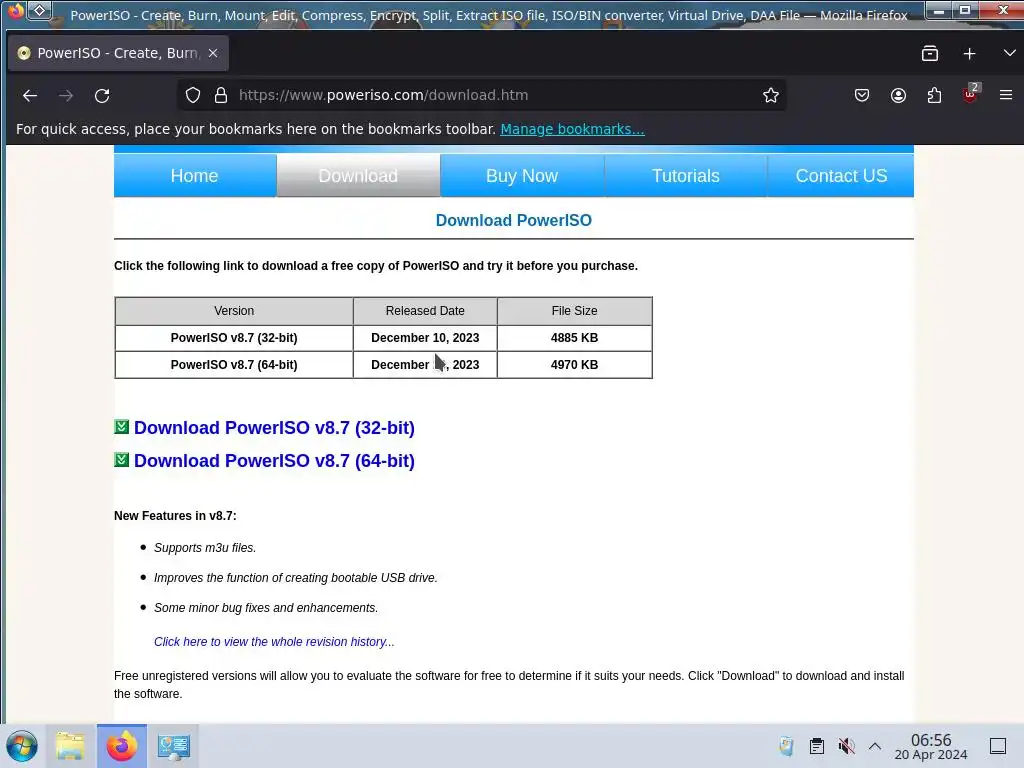Viewport: 1024px width, 768px height.
Task: Click 'Some minor bug fixes and enhancements.' text
Action: (266, 608)
